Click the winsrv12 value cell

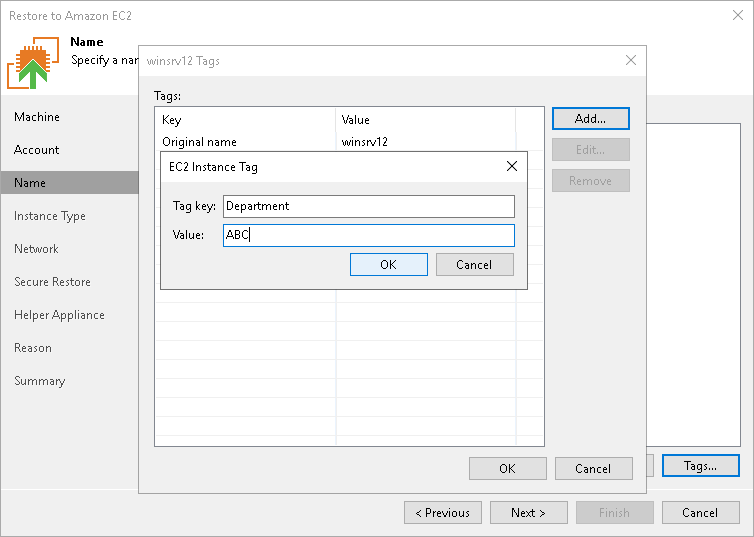tap(364, 142)
